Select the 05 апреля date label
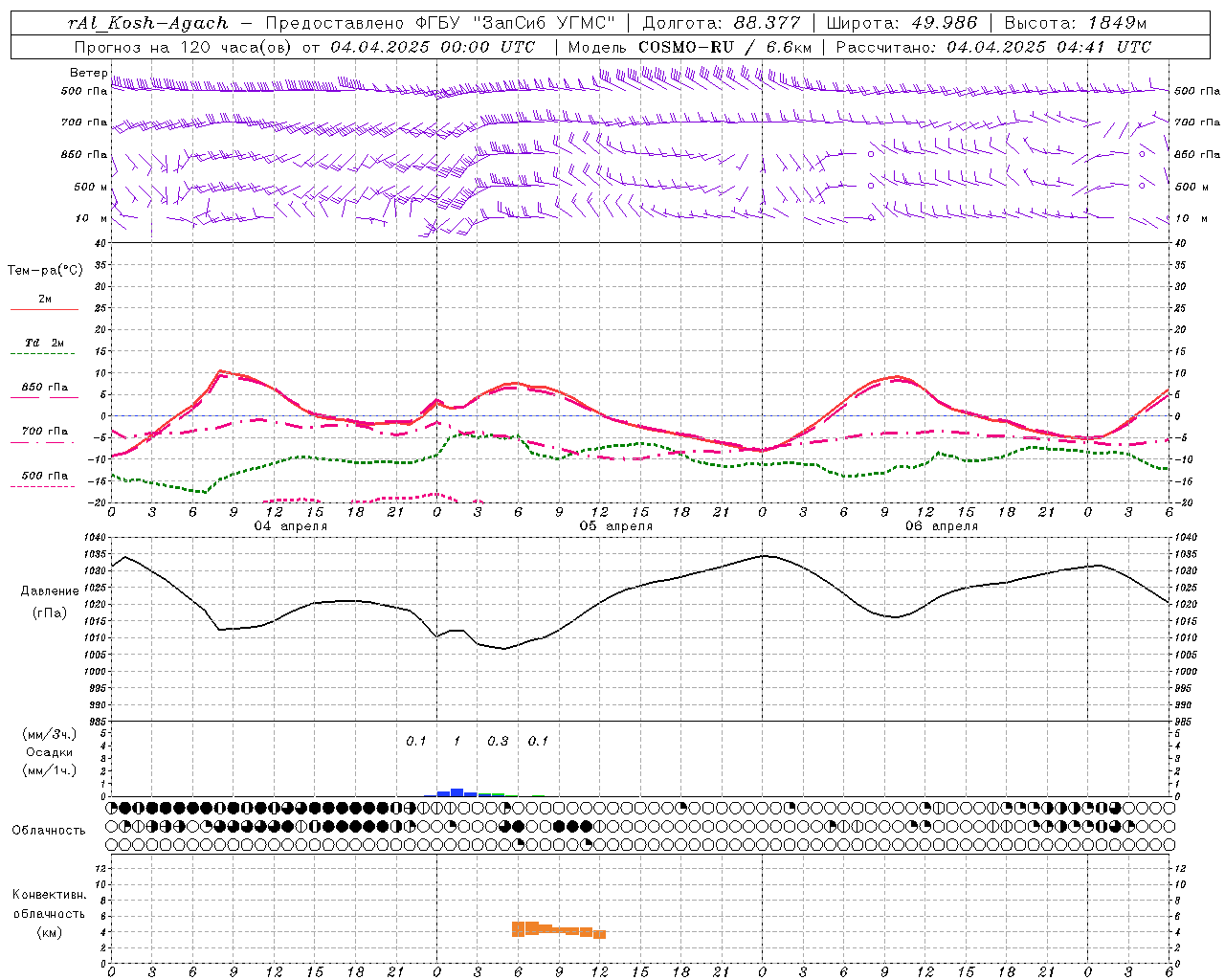Screen dimensions: 1225x980 pos(615,526)
